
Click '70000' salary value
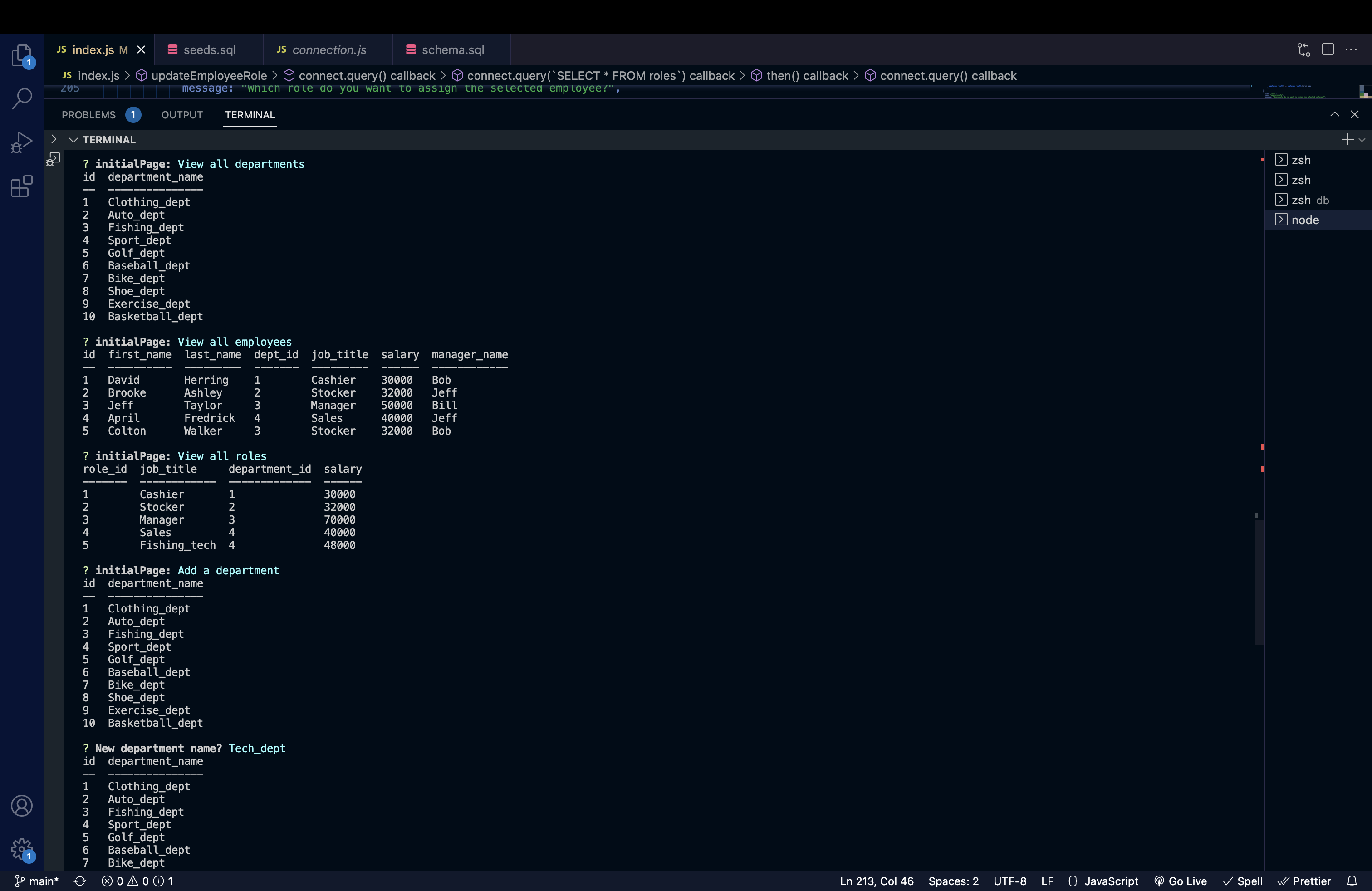point(339,520)
